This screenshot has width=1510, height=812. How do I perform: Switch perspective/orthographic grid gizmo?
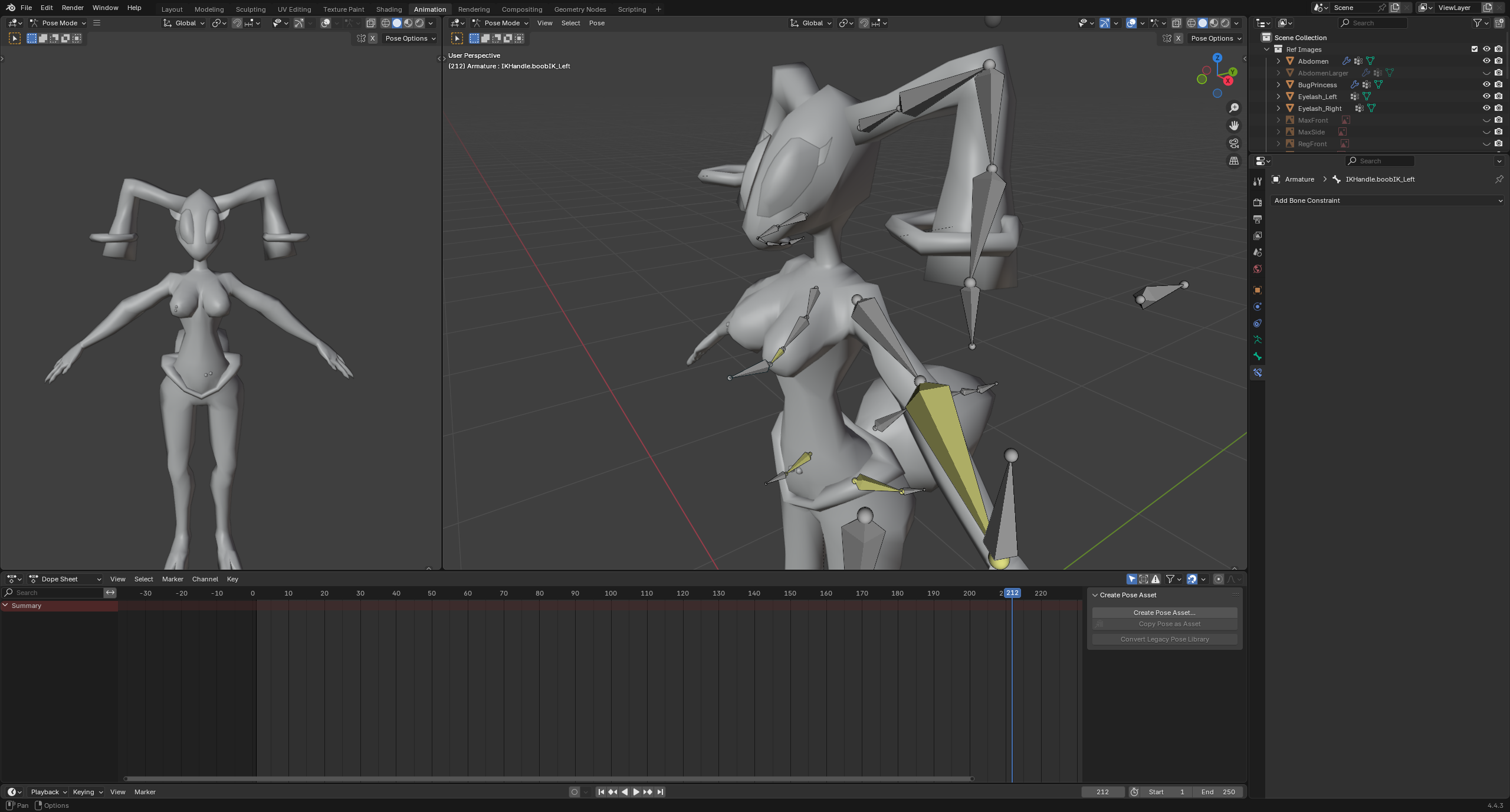[1233, 161]
